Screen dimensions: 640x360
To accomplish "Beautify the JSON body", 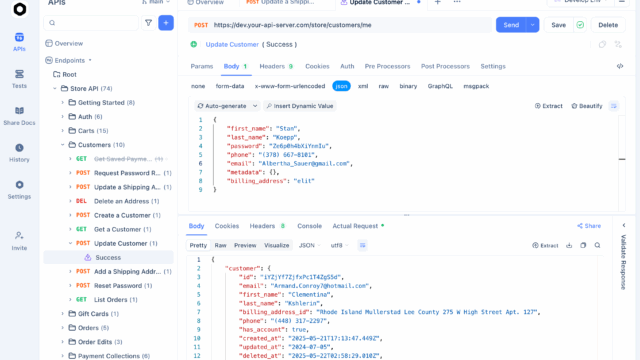I will [x=587, y=106].
